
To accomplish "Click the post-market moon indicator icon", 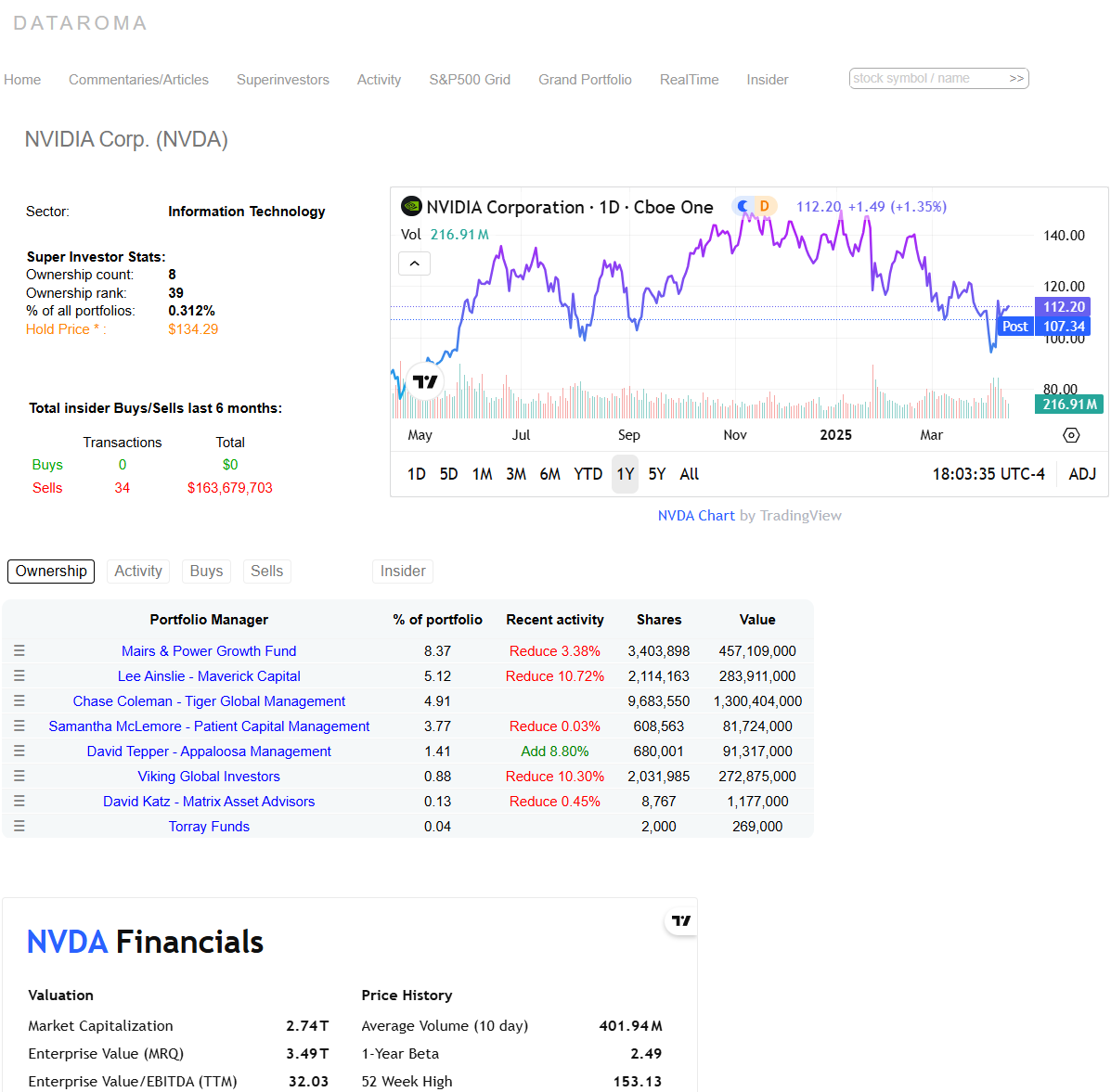I will [743, 206].
